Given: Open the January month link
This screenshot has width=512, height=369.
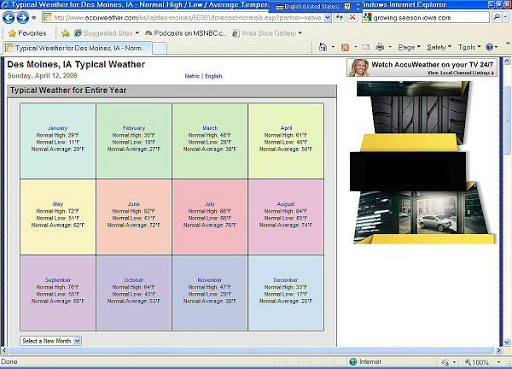Looking at the screenshot, I should tap(58, 128).
